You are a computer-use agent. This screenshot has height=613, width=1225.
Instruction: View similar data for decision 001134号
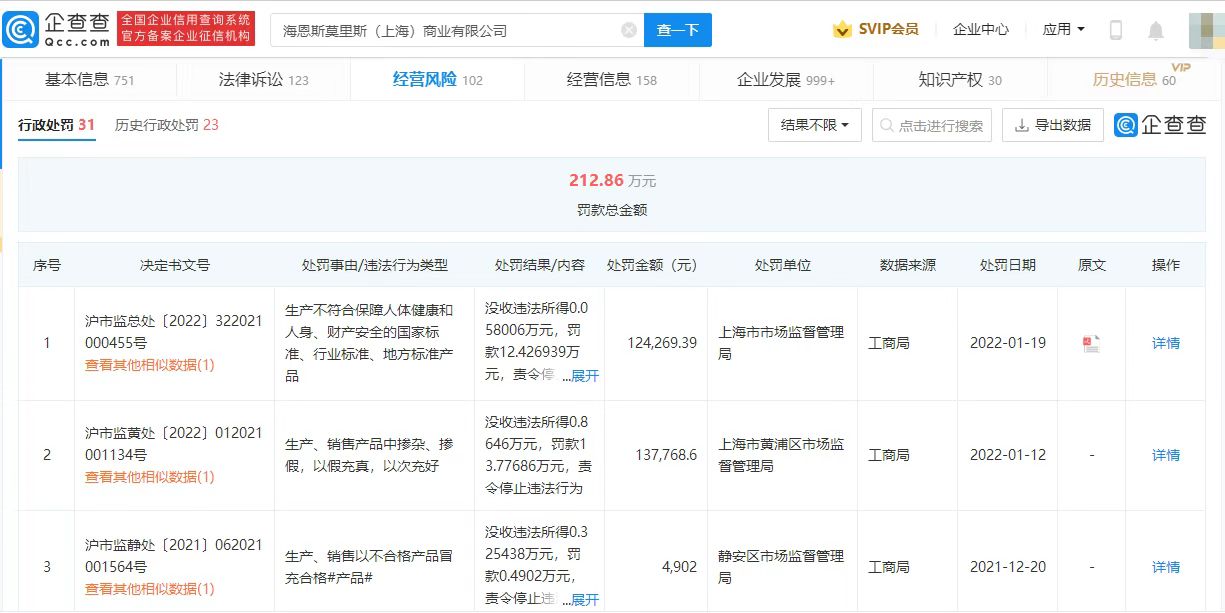coord(150,477)
